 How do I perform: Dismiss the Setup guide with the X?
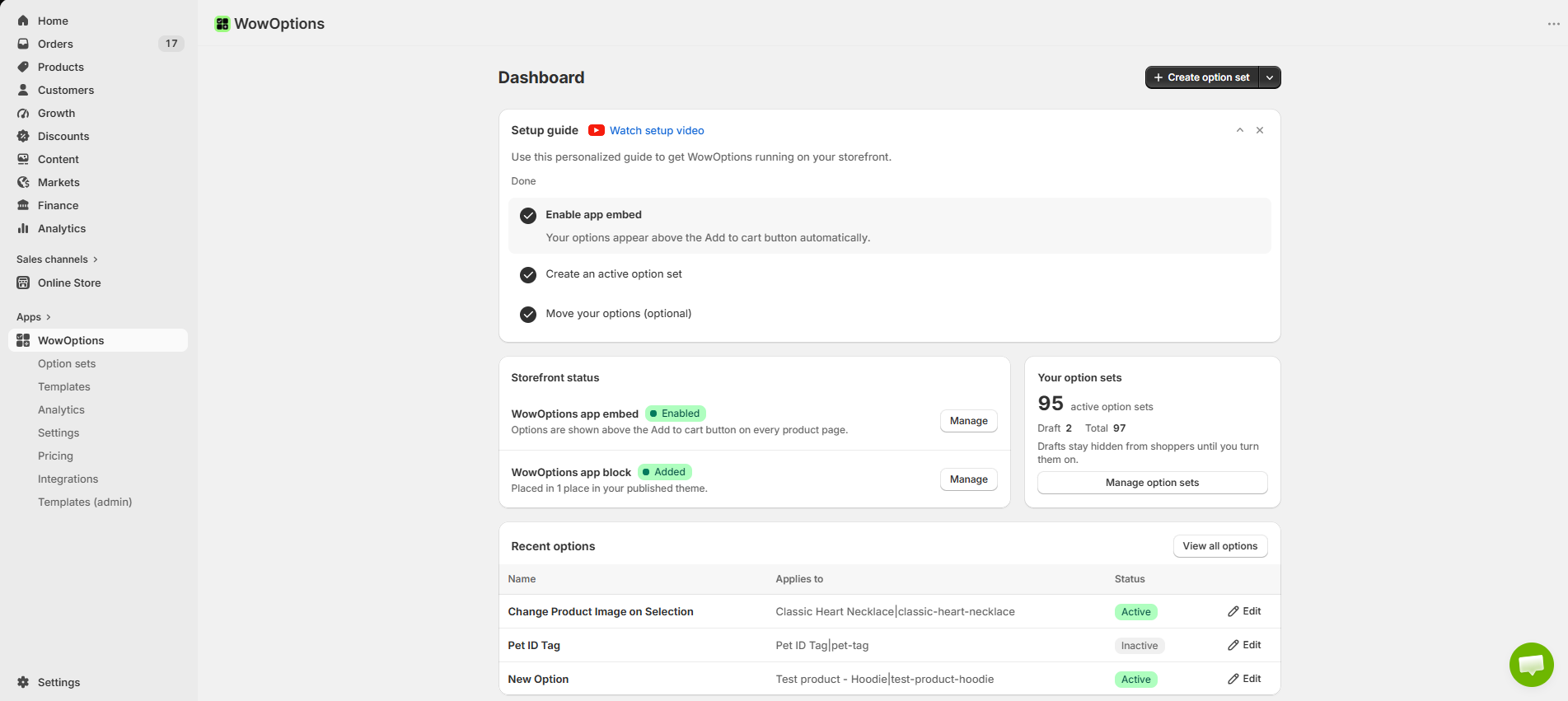(x=1260, y=130)
